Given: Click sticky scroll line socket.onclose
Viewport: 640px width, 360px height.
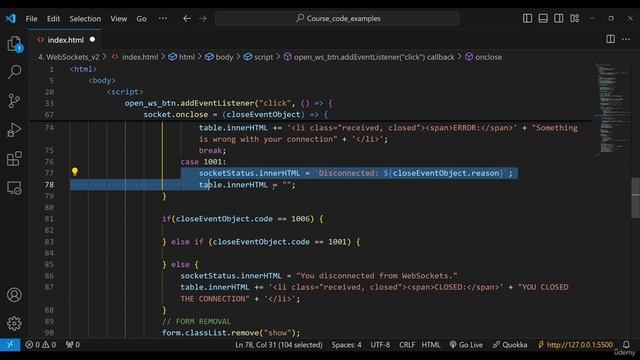Looking at the screenshot, I should click(236, 115).
